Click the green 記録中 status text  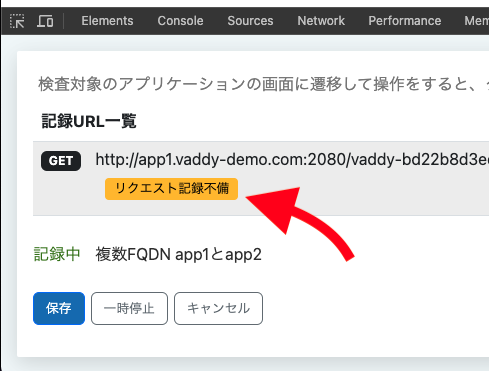pyautogui.click(x=57, y=254)
